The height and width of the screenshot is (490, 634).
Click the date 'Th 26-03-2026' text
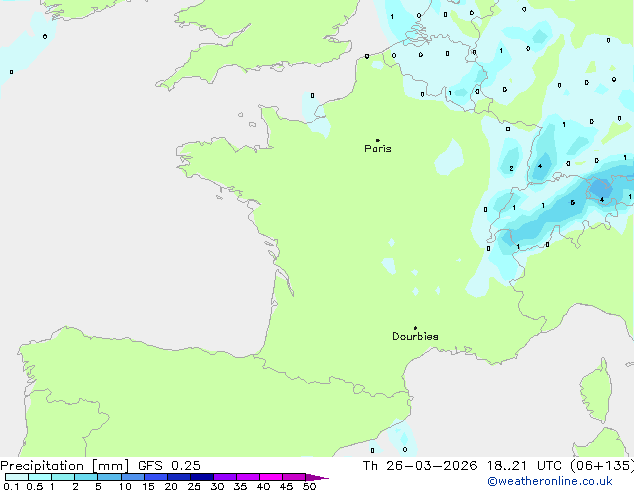420,466
